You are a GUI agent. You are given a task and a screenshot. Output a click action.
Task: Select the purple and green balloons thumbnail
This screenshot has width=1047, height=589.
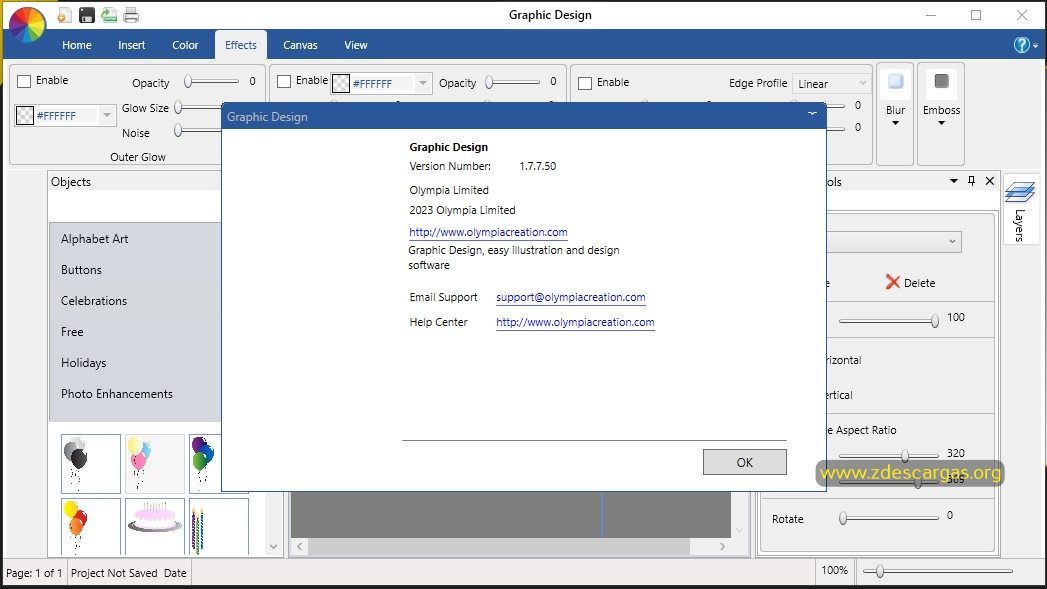(206, 464)
